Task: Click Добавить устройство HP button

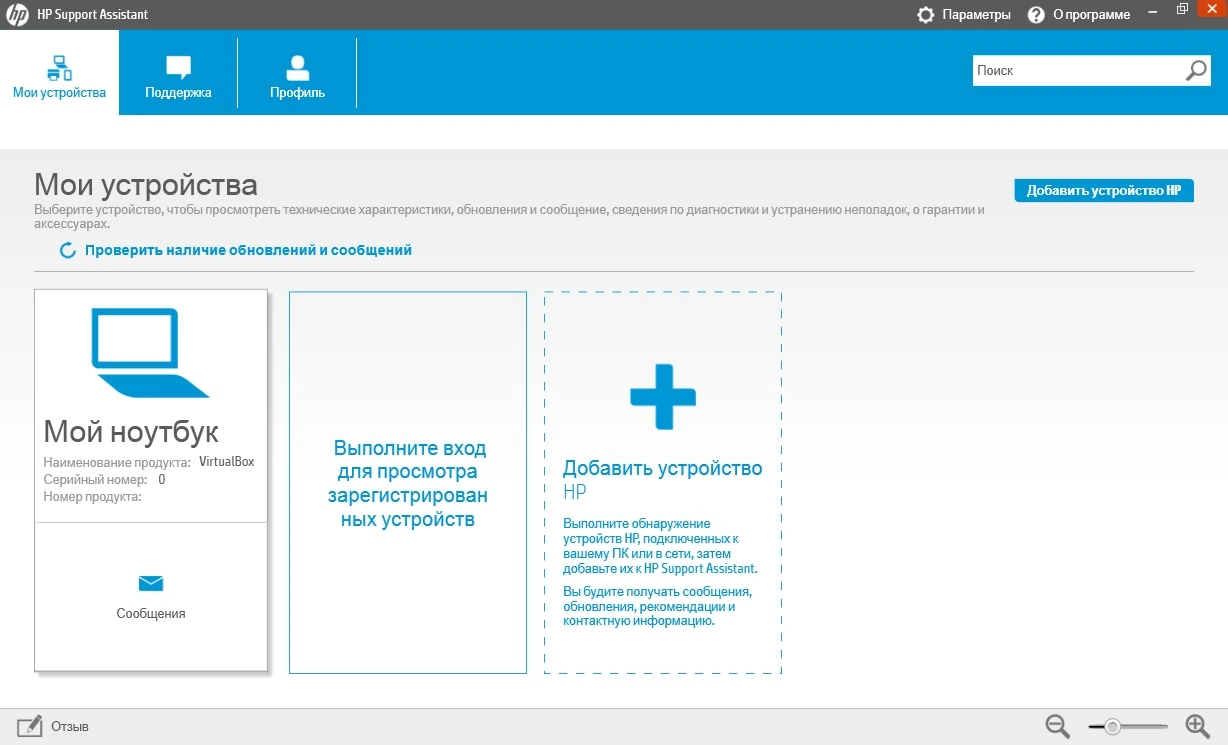Action: [x=1104, y=190]
